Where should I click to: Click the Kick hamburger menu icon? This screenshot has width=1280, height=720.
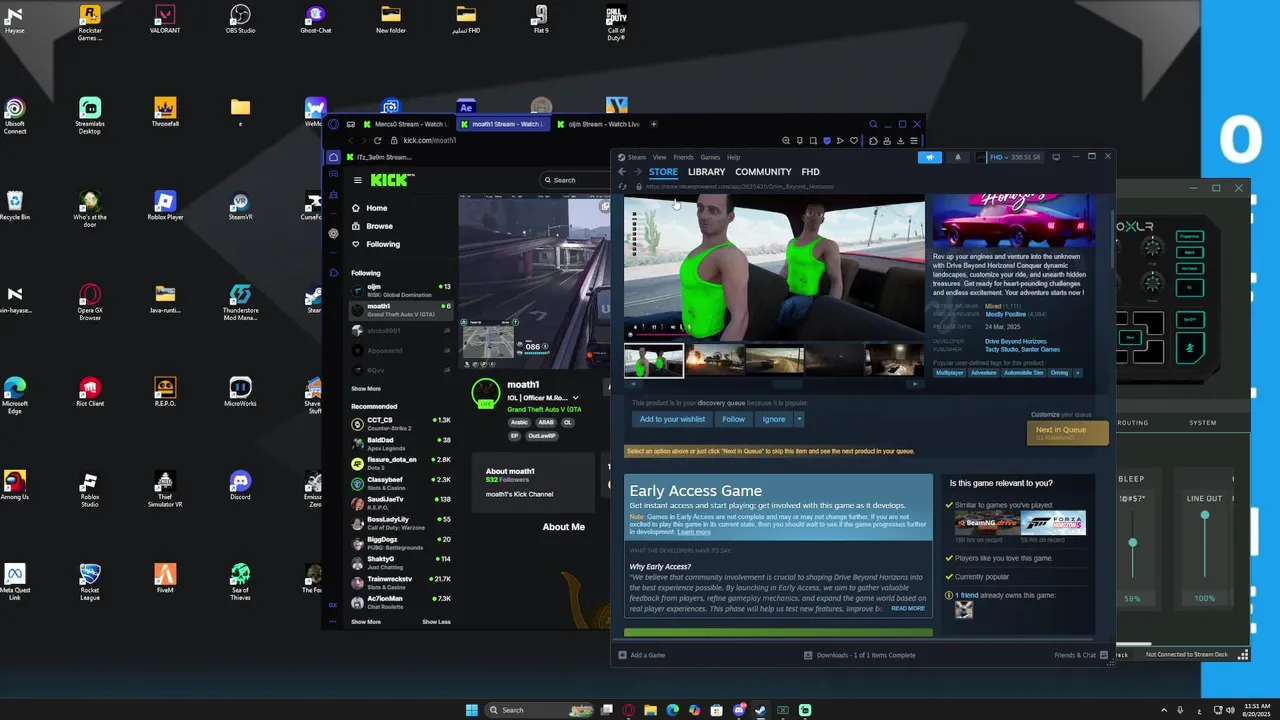click(x=357, y=180)
